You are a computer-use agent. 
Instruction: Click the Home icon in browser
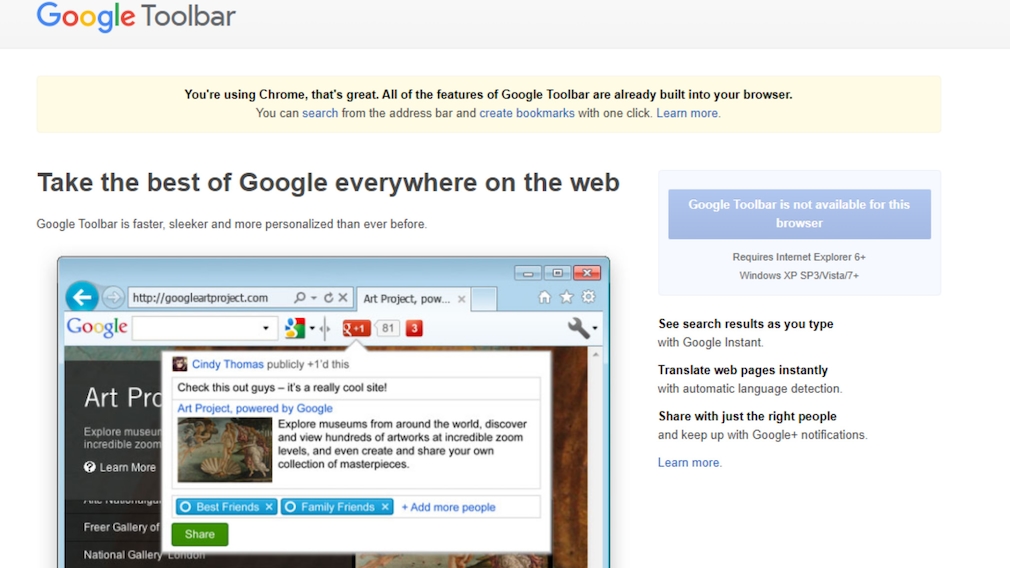coord(544,297)
